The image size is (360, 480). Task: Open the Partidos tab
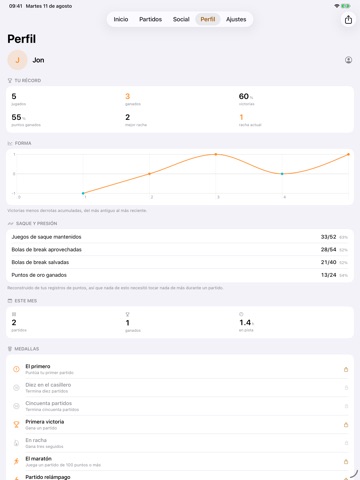pyautogui.click(x=150, y=19)
